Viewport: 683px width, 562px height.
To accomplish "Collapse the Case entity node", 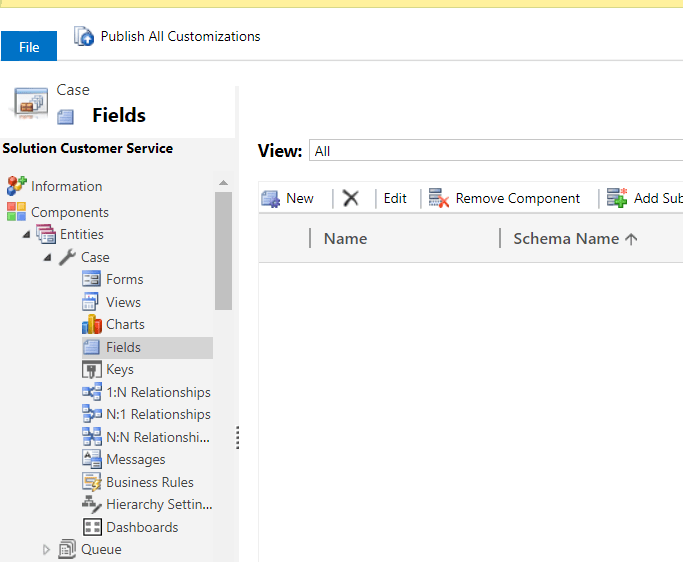I will tap(47, 257).
